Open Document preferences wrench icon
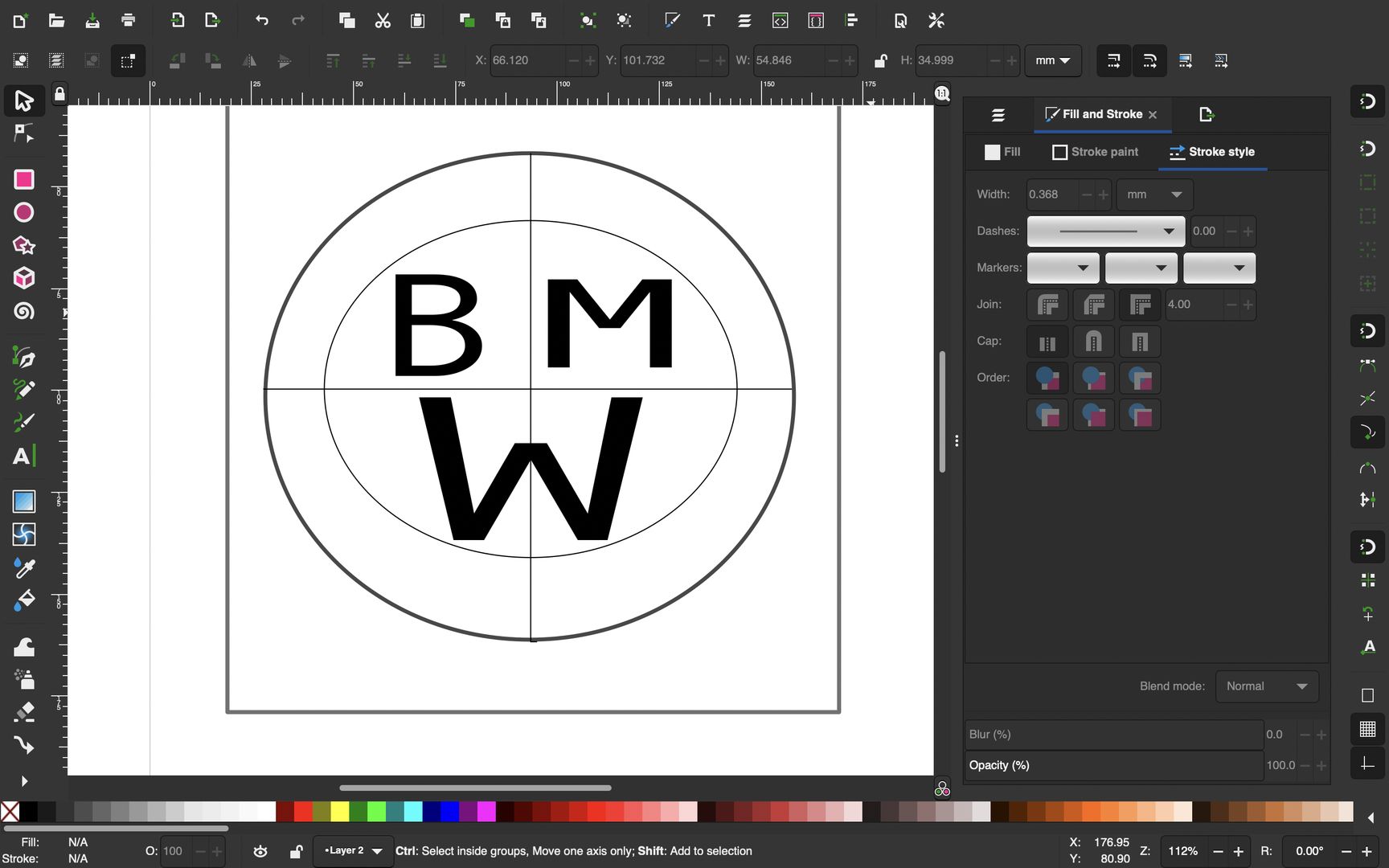Image resolution: width=1389 pixels, height=868 pixels. tap(936, 20)
